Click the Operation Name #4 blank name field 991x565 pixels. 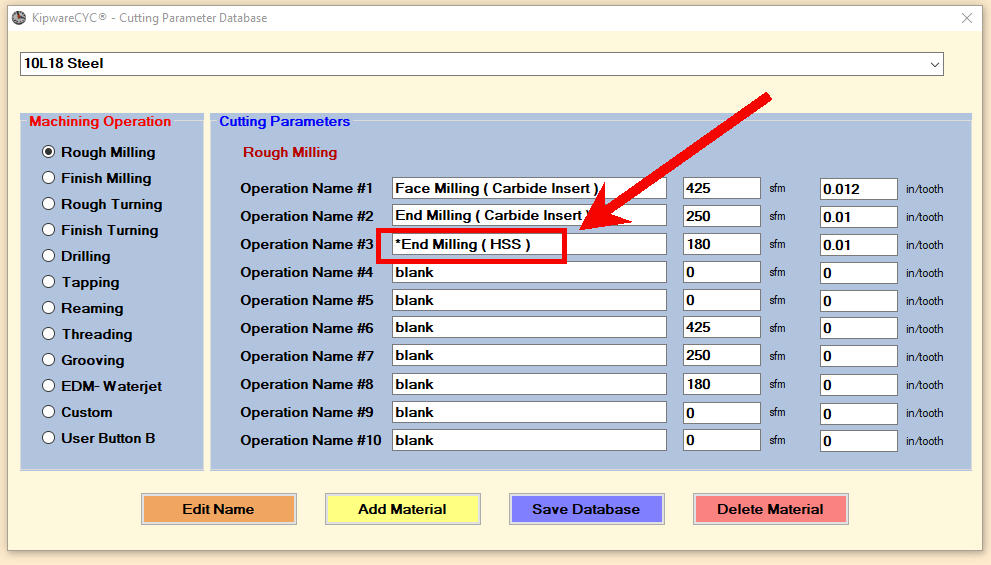click(x=529, y=272)
